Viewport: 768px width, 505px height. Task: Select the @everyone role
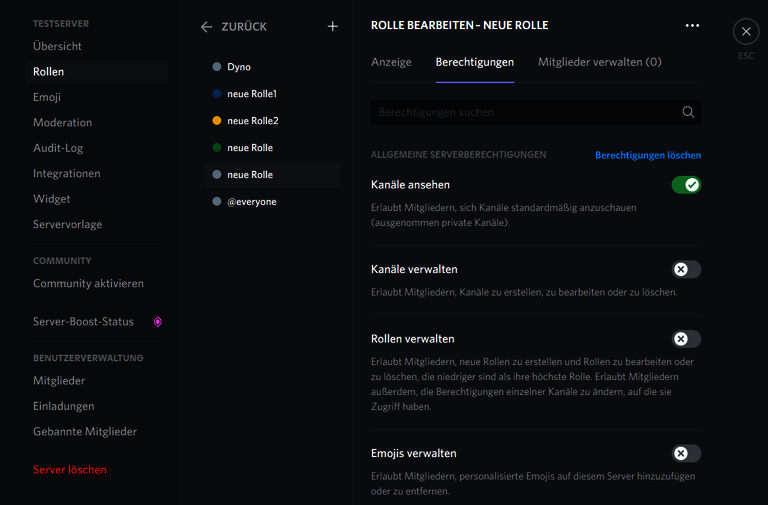[251, 202]
